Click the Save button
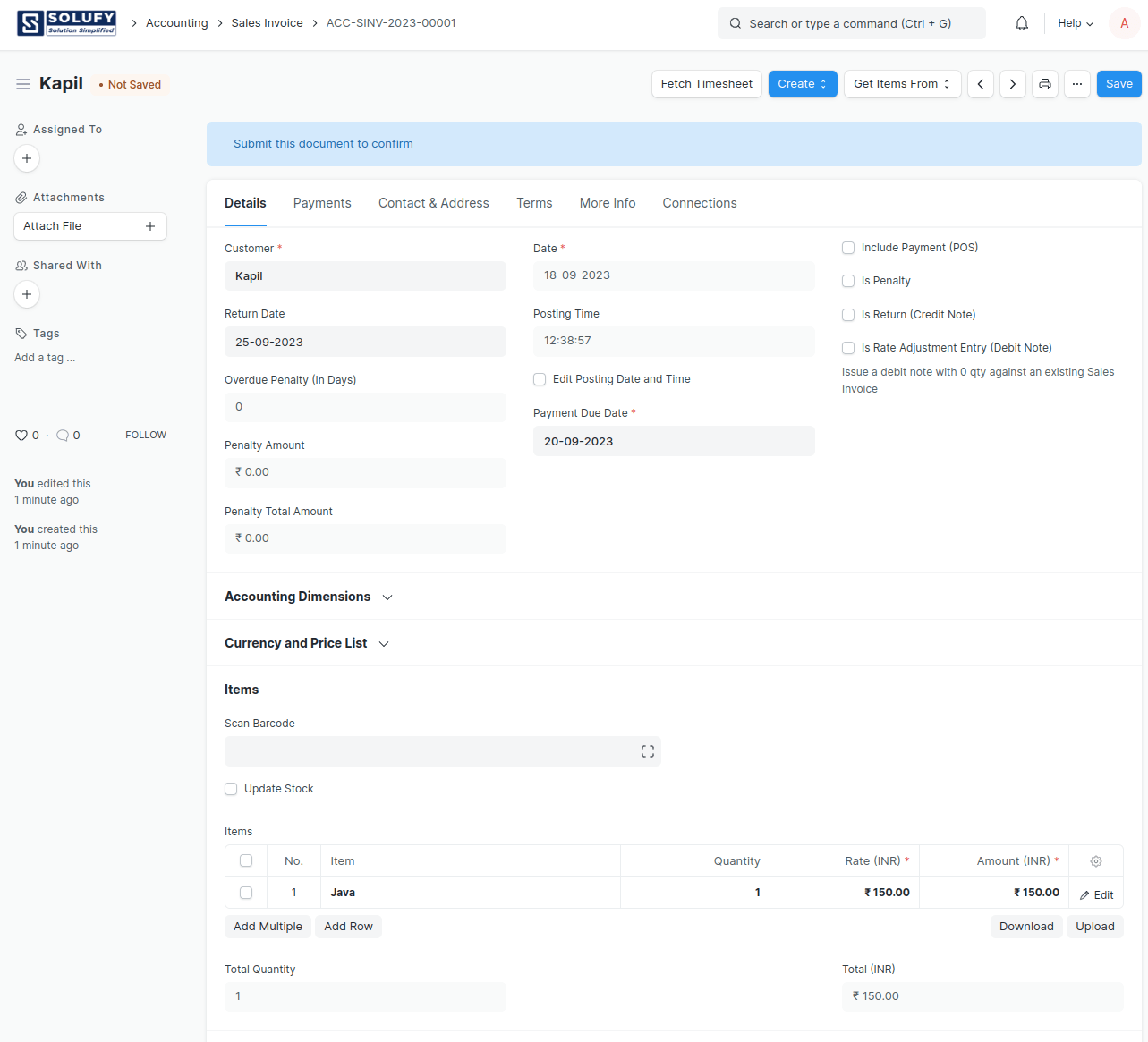This screenshot has width=1148, height=1042. tap(1119, 84)
